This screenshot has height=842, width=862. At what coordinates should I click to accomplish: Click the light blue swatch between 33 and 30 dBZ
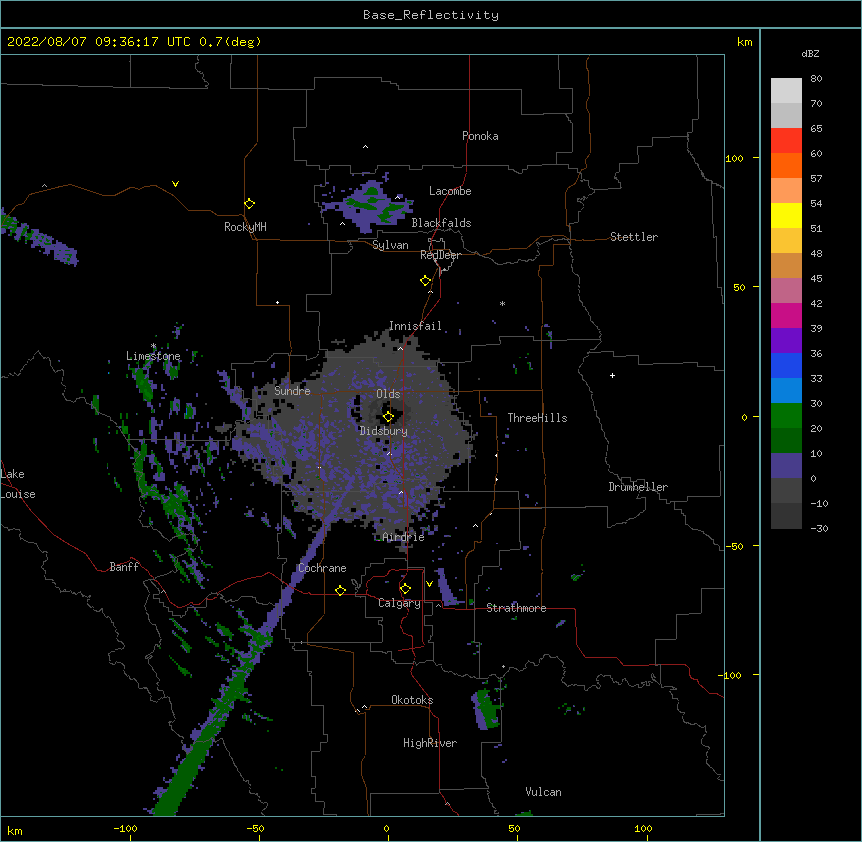click(x=786, y=391)
